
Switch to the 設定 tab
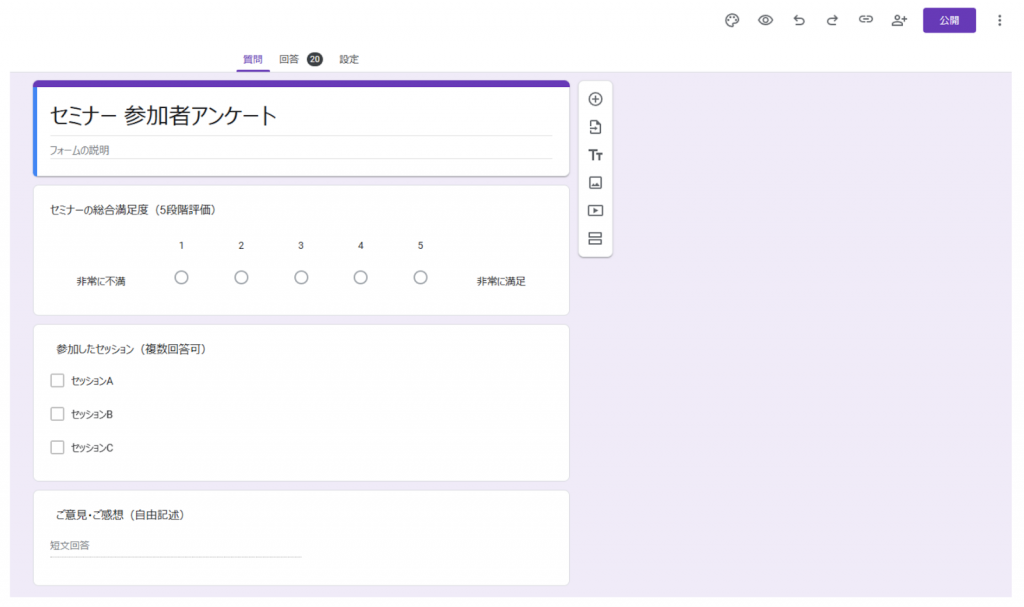(x=349, y=59)
